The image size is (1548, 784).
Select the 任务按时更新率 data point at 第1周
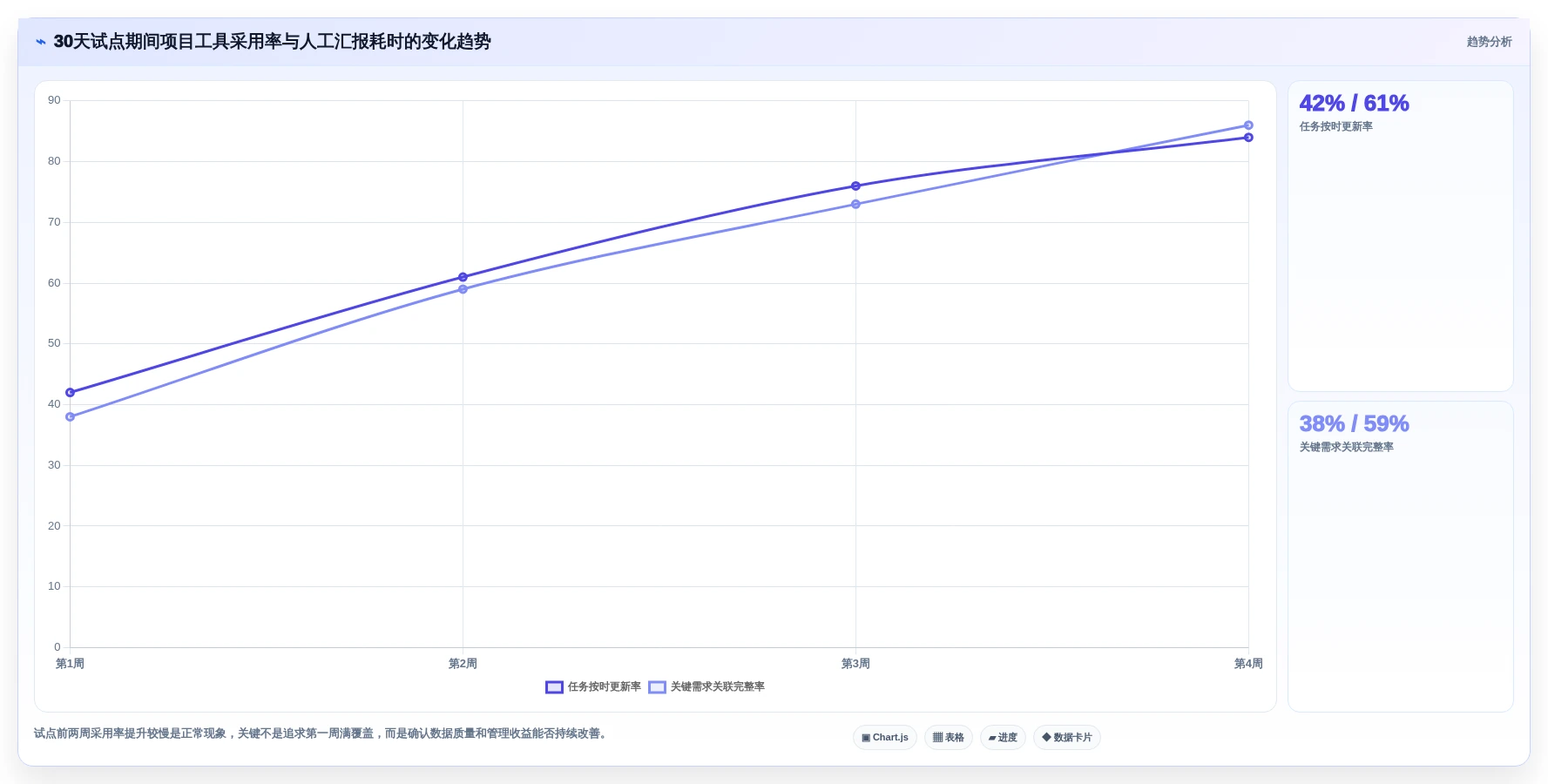[x=71, y=393]
